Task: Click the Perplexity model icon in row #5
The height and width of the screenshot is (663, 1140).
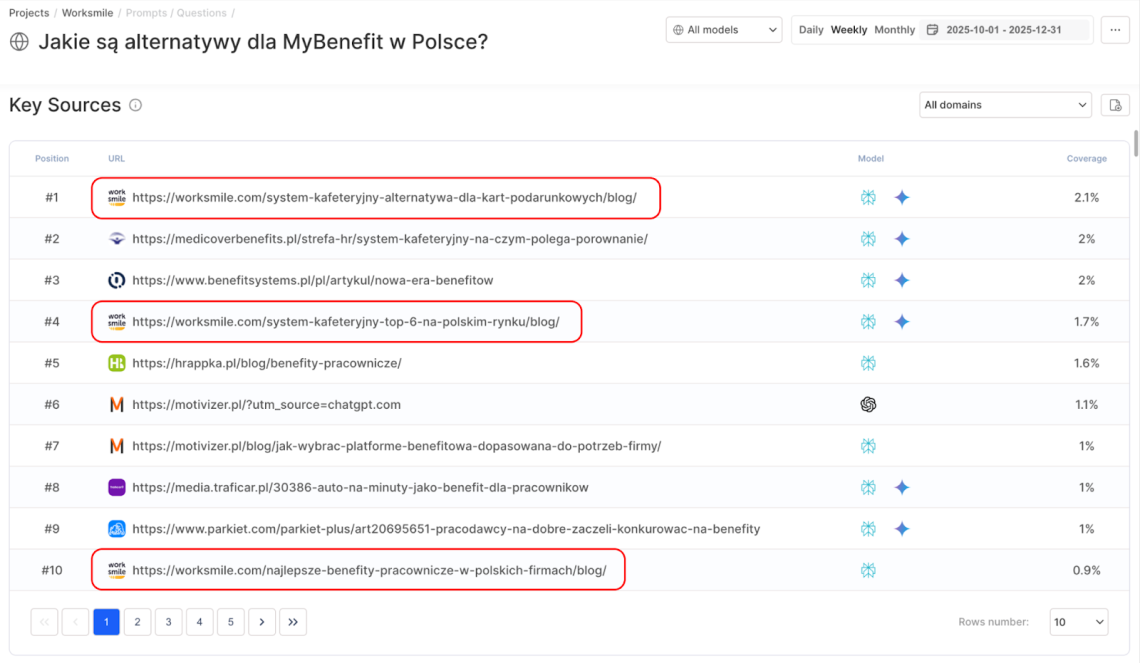Action: (x=868, y=363)
